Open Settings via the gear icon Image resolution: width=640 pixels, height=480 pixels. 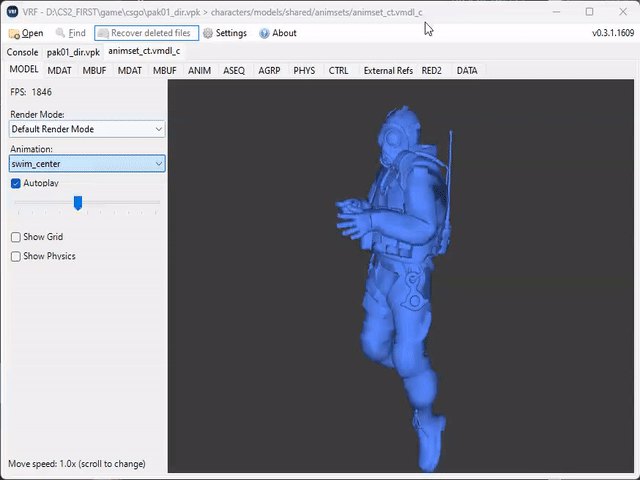pyautogui.click(x=208, y=33)
